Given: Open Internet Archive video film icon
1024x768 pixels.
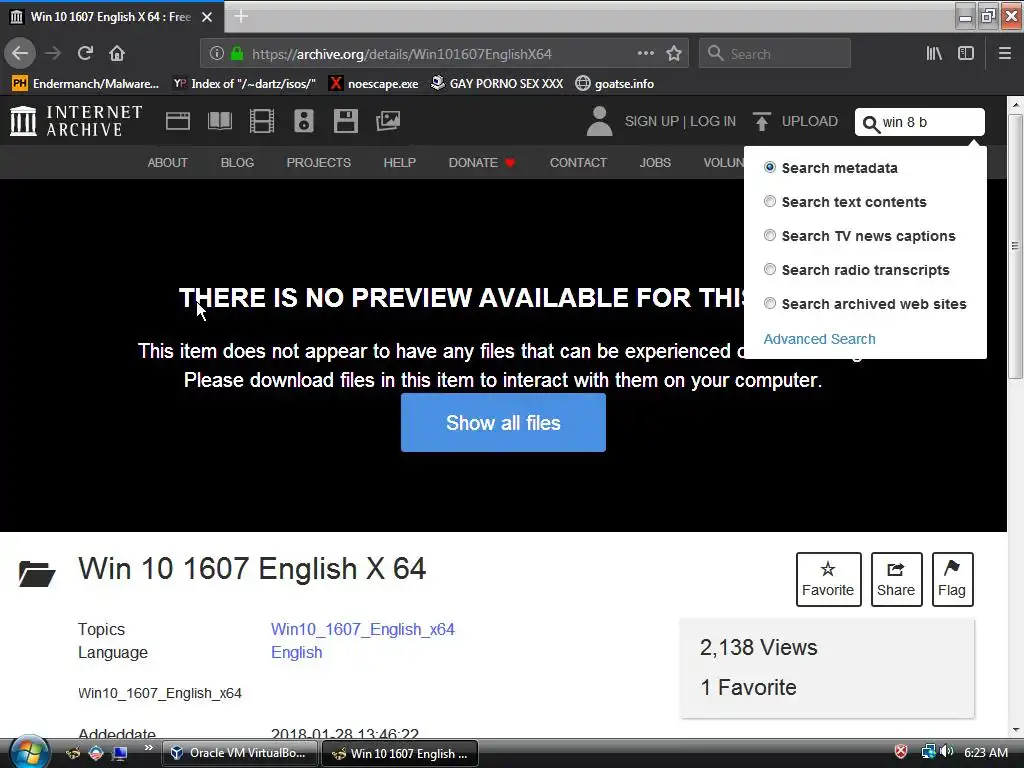Looking at the screenshot, I should tap(262, 121).
